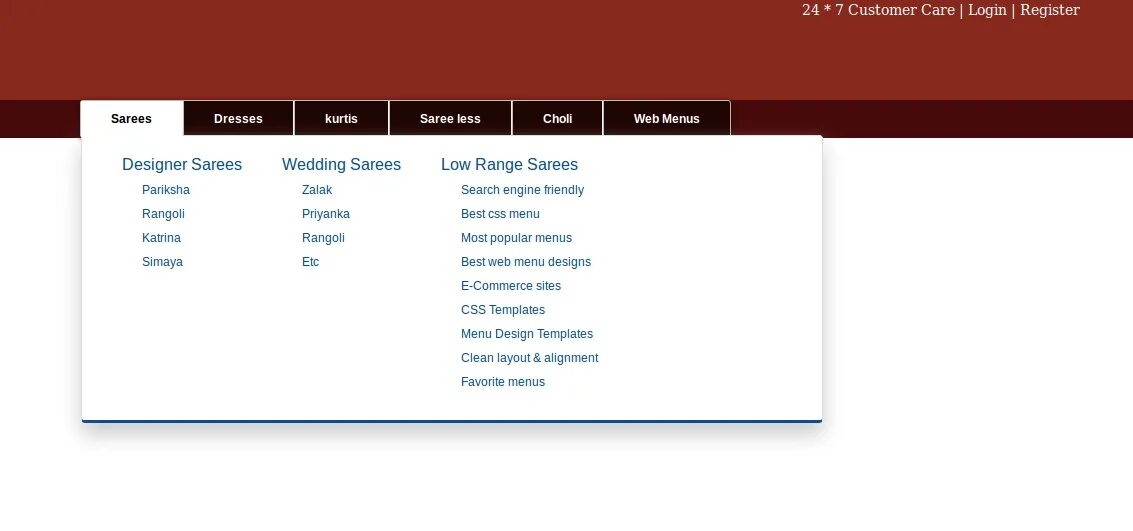Click the 24 * 7 Customer Care link

coord(878,10)
